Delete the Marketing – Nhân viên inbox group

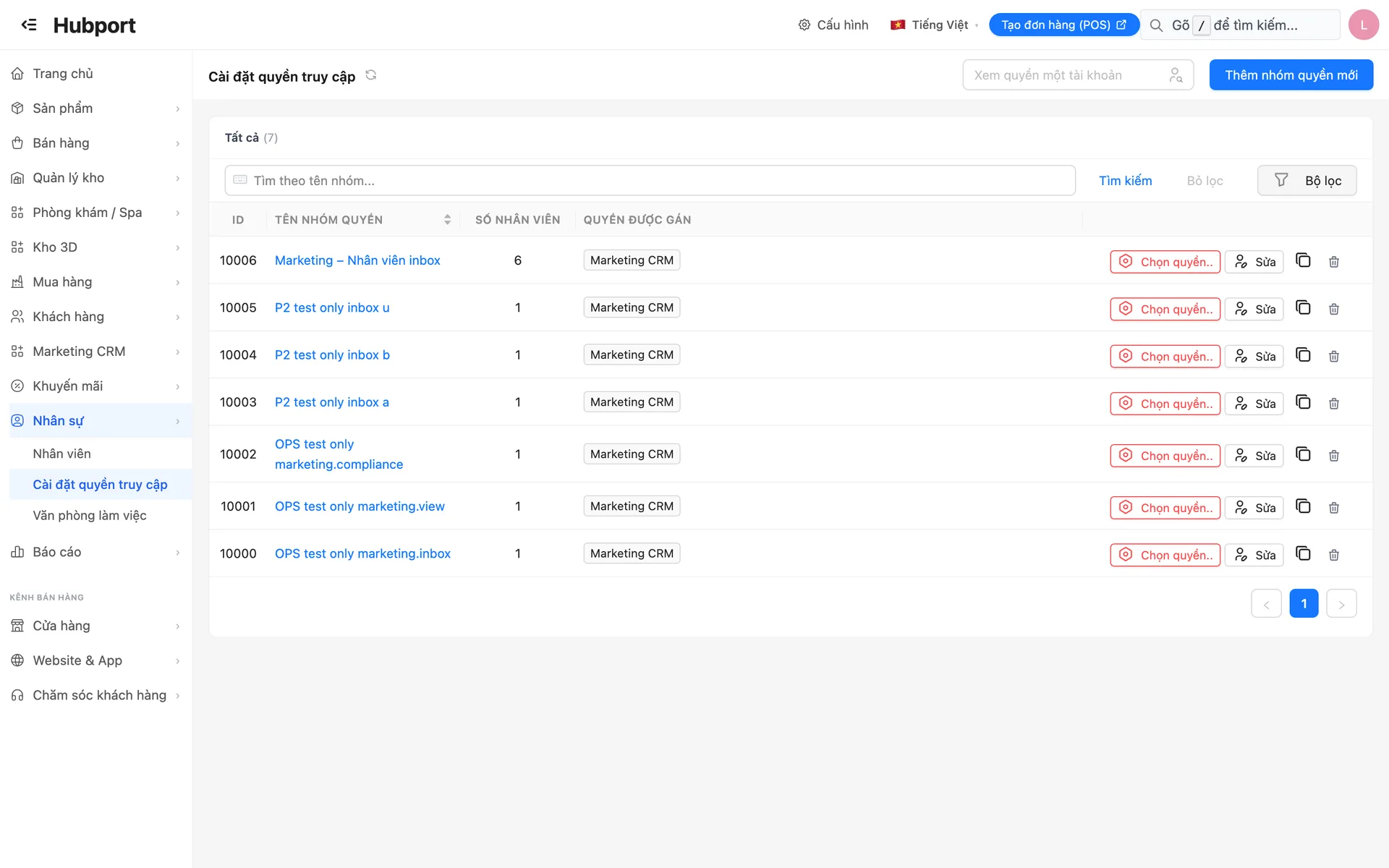pos(1334,262)
